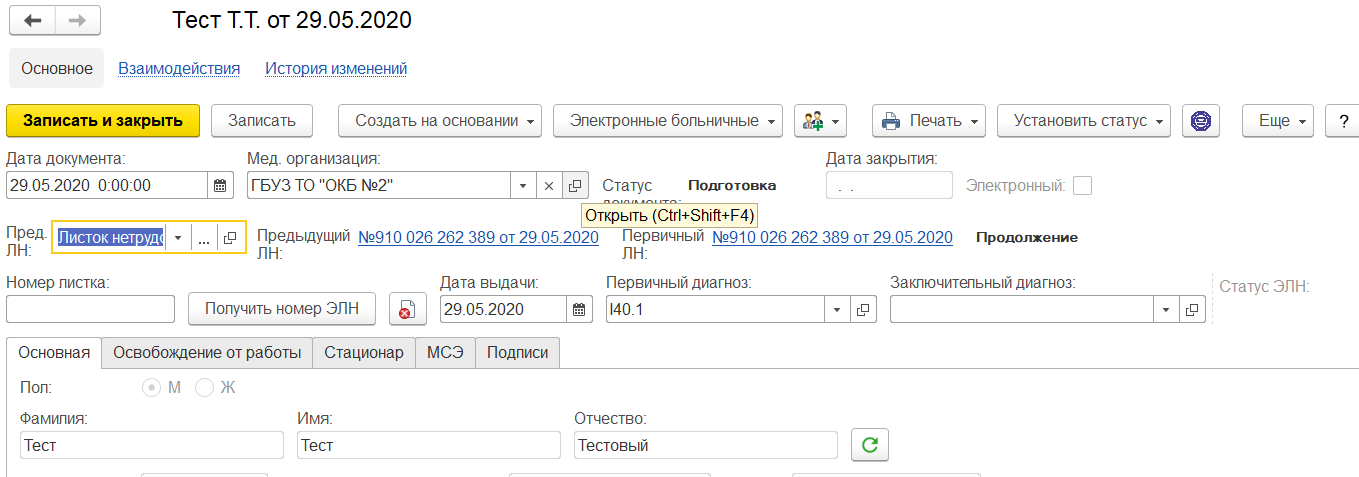The image size is (1359, 477).
Task: Switch to the Освобождение от работы tab
Action: coord(207,353)
